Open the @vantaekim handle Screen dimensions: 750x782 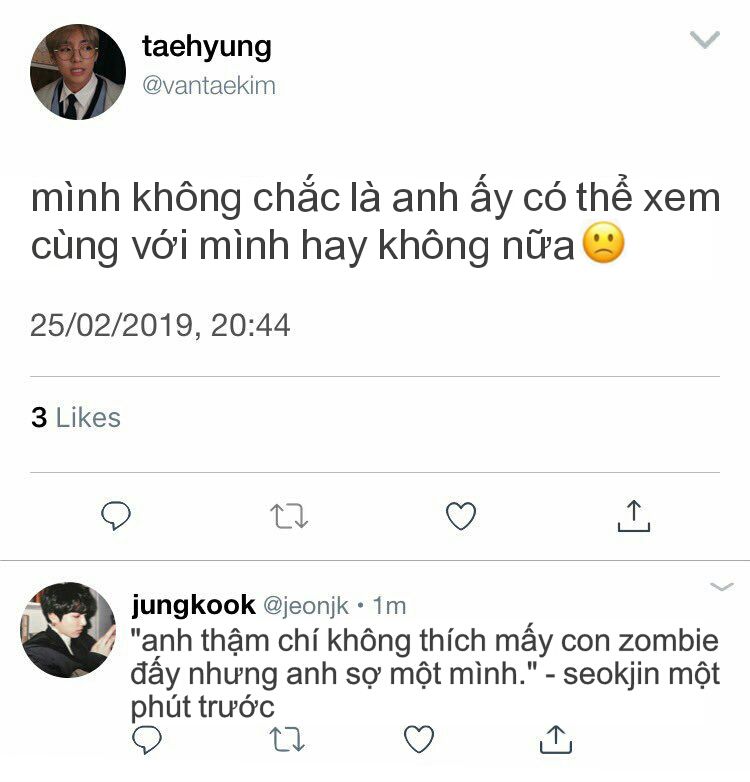coord(209,85)
